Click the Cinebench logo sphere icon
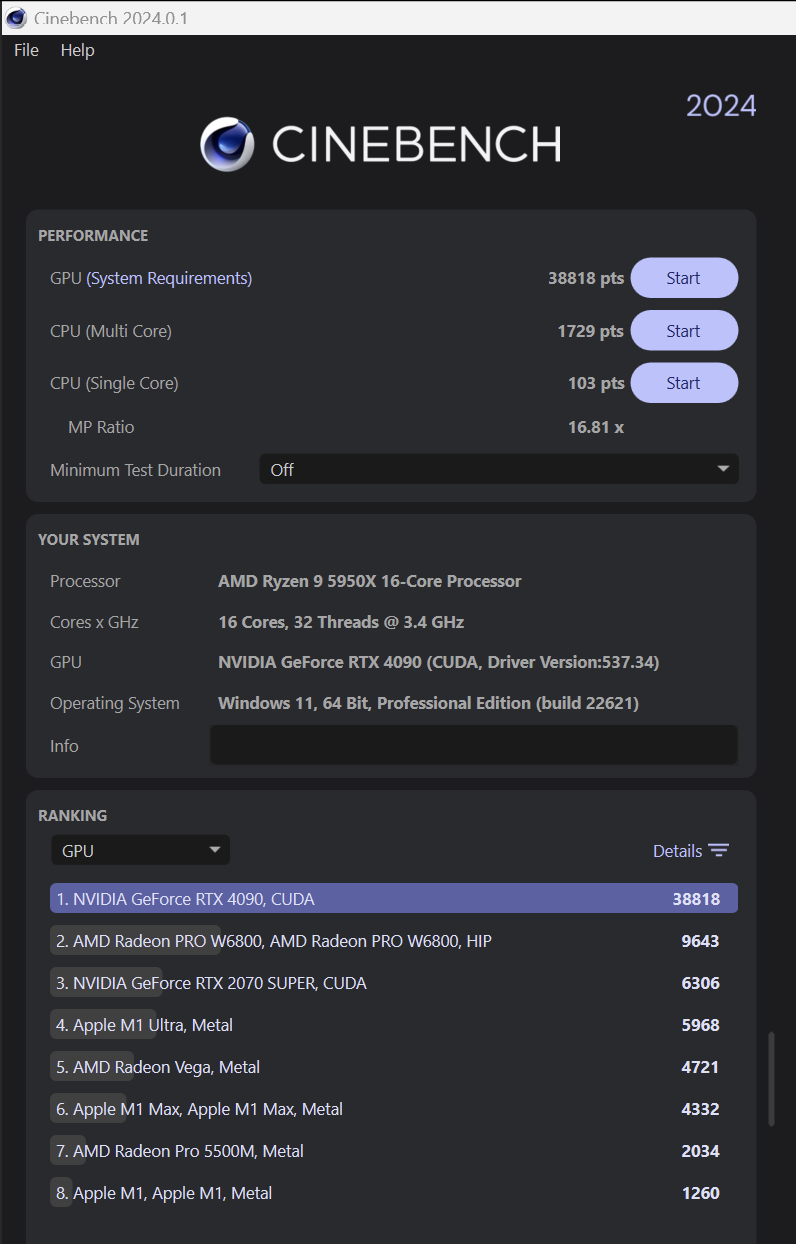This screenshot has height=1244, width=796. coord(227,145)
